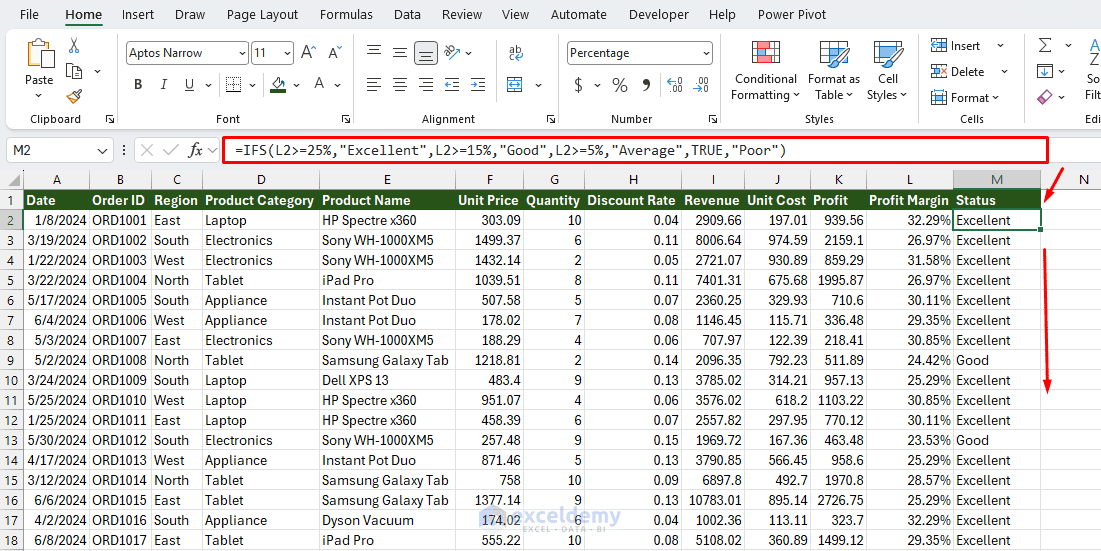1101x551 pixels.
Task: Select the cell containing ORD1008
Action: (120, 360)
